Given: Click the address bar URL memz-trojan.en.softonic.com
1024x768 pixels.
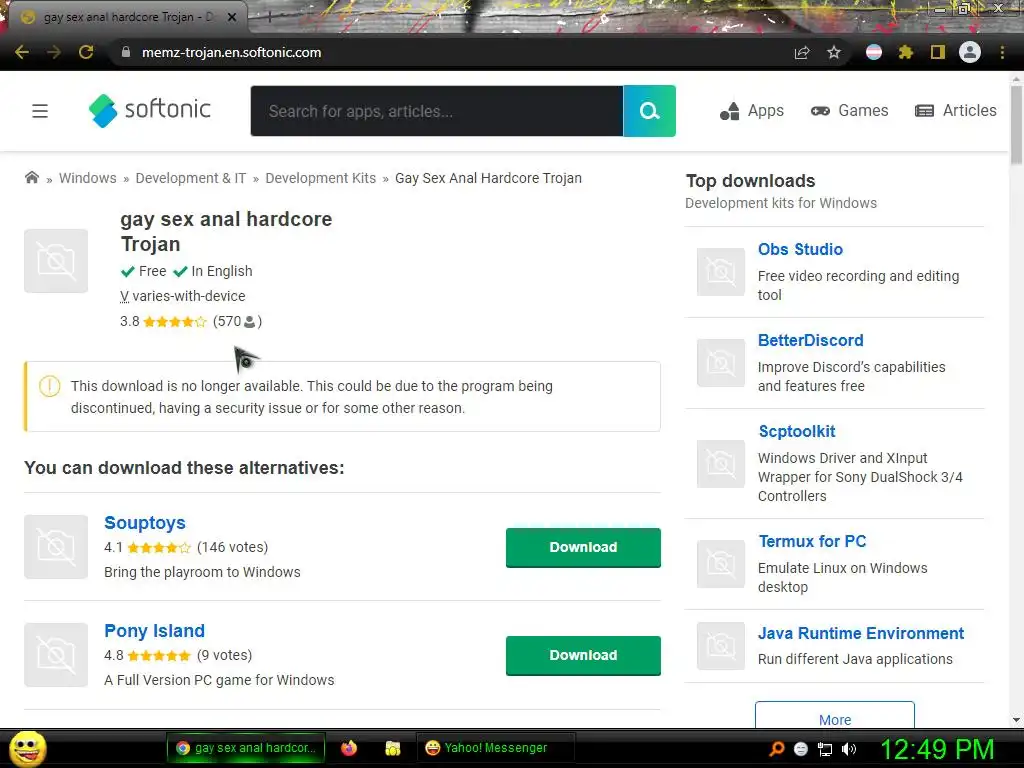Looking at the screenshot, I should [x=231, y=52].
